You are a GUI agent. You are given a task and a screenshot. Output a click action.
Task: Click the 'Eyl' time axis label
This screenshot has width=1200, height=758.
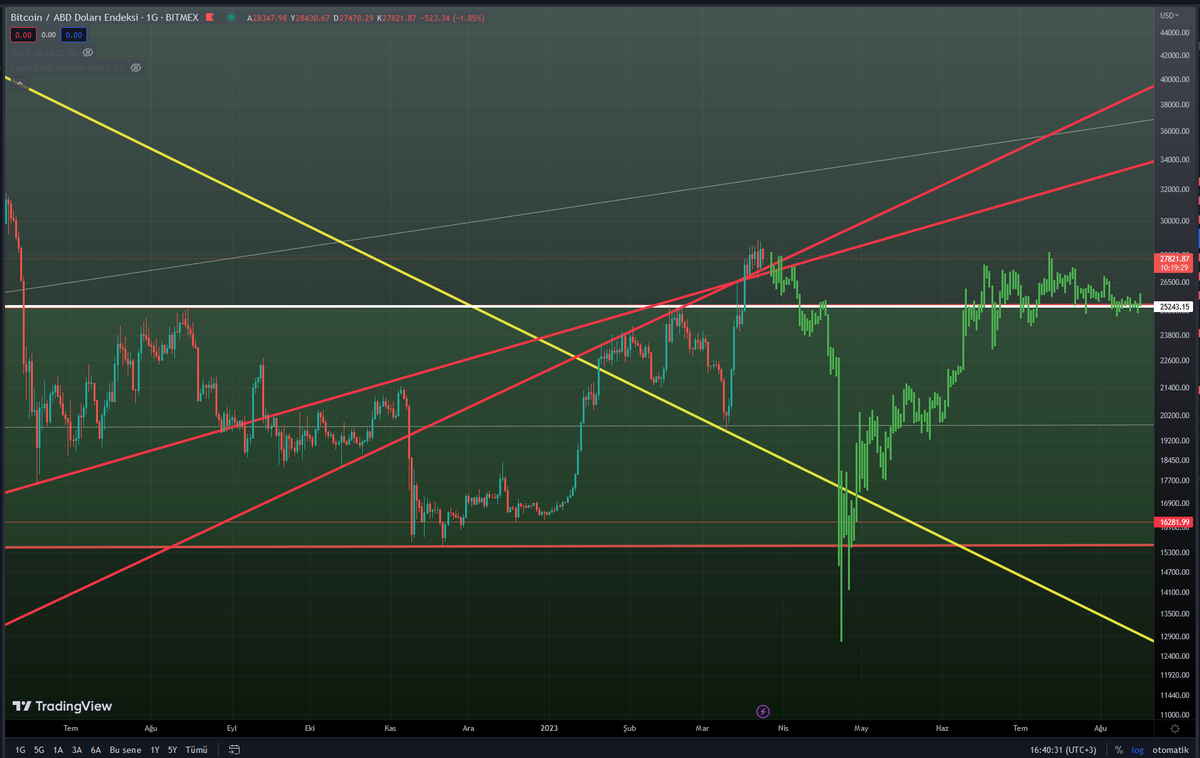232,729
